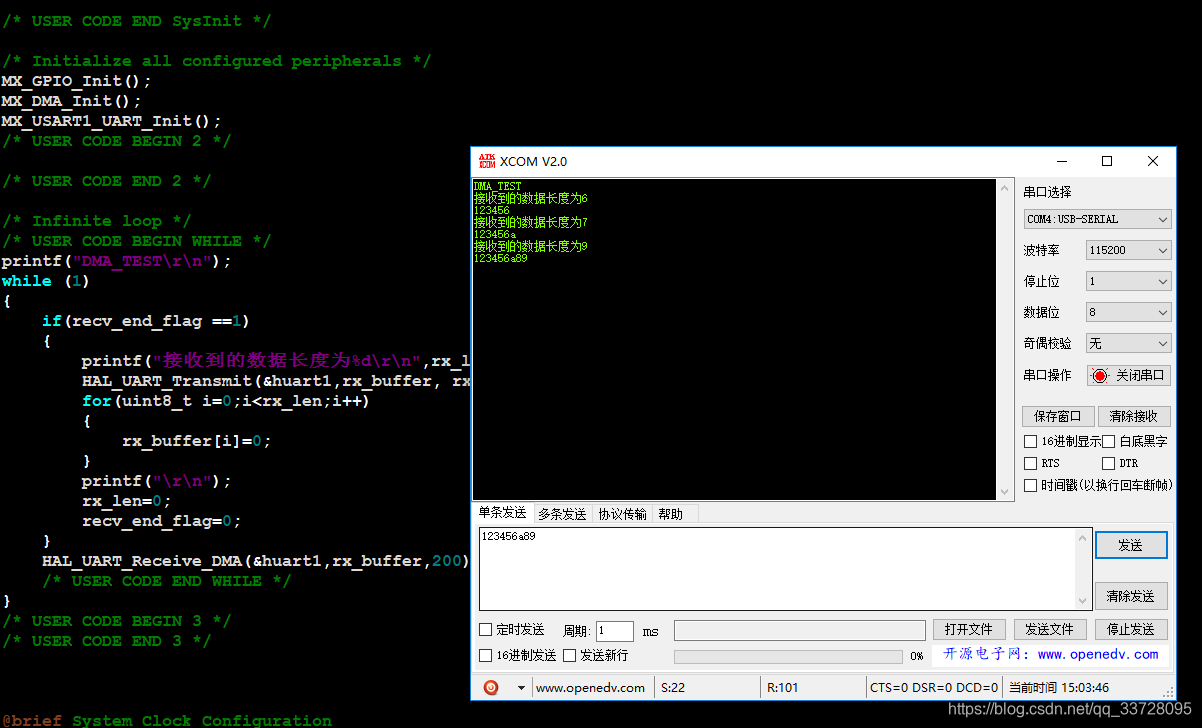Click 清除接收 clear receive button

(x=1134, y=416)
